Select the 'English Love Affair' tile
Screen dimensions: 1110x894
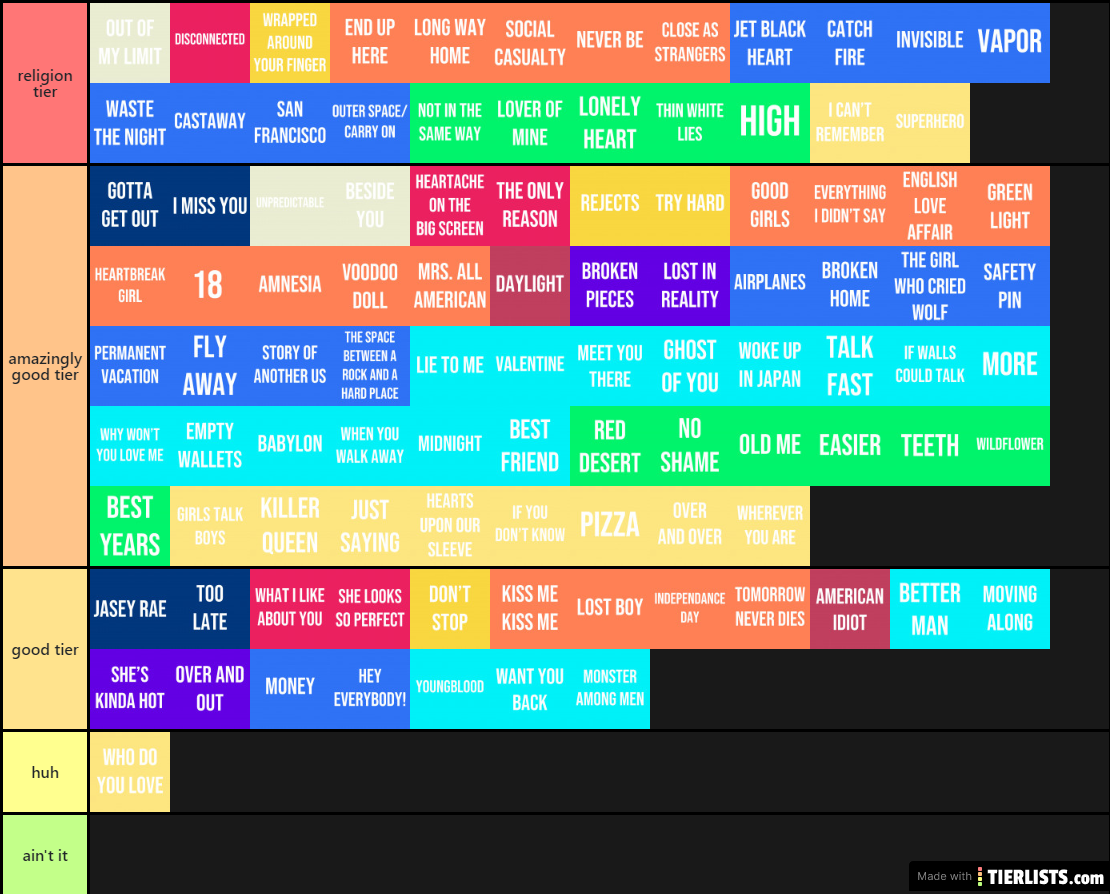point(929,206)
